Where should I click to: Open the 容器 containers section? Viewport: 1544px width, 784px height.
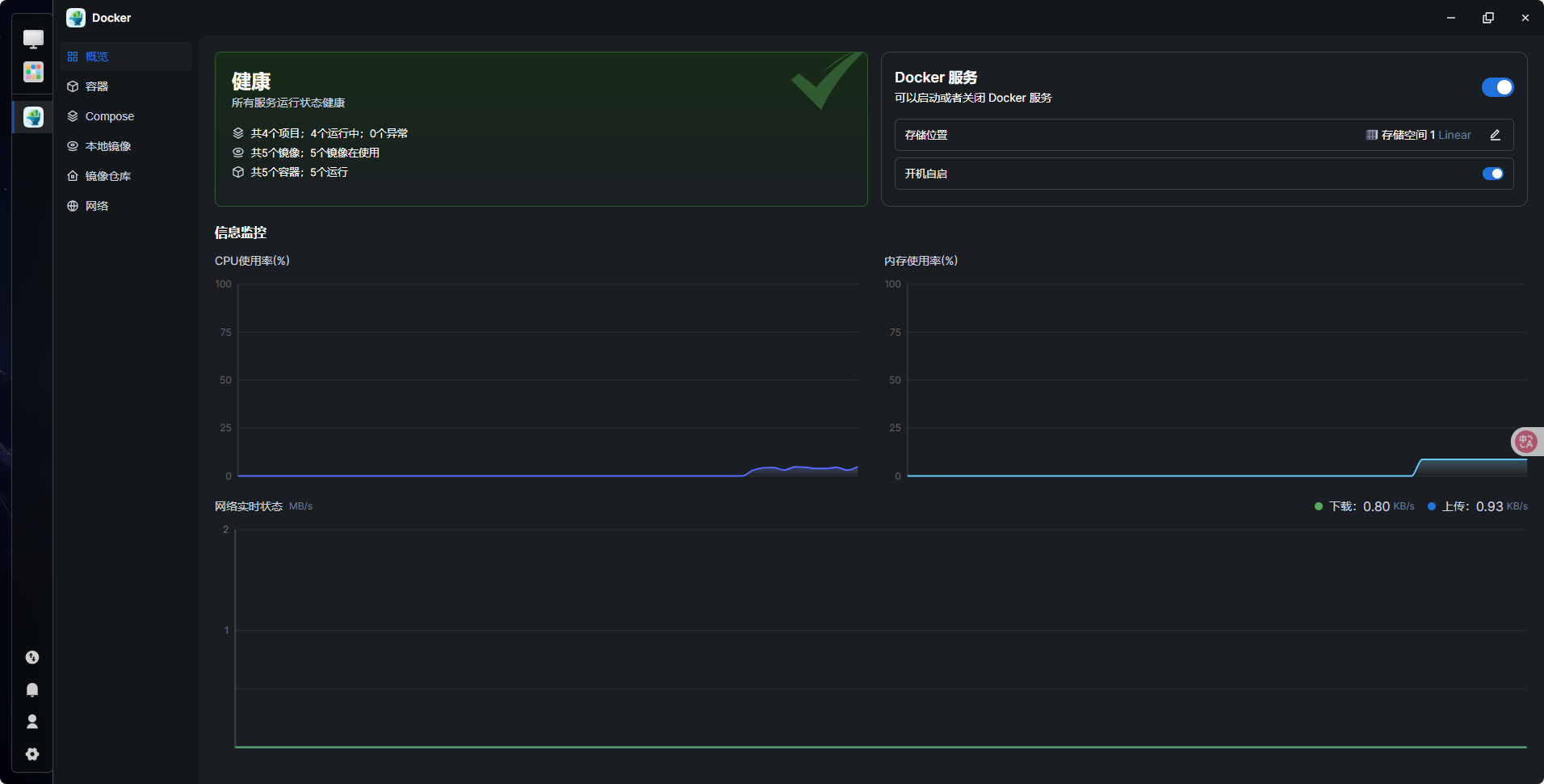97,86
